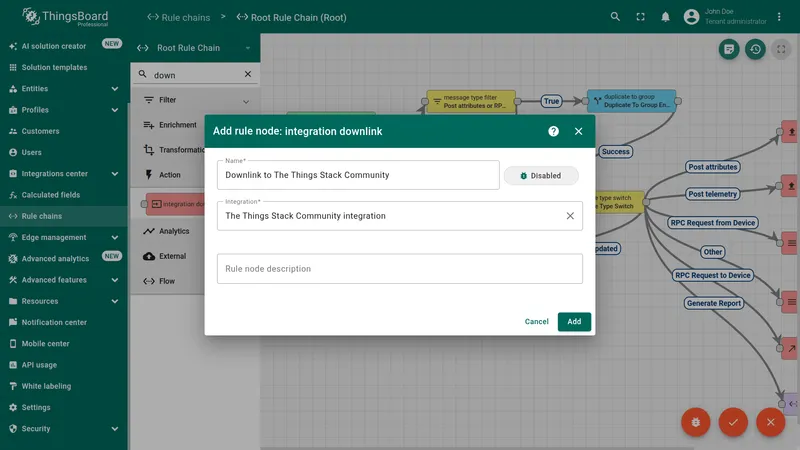Expand the Security sidebar section

[x=64, y=429]
